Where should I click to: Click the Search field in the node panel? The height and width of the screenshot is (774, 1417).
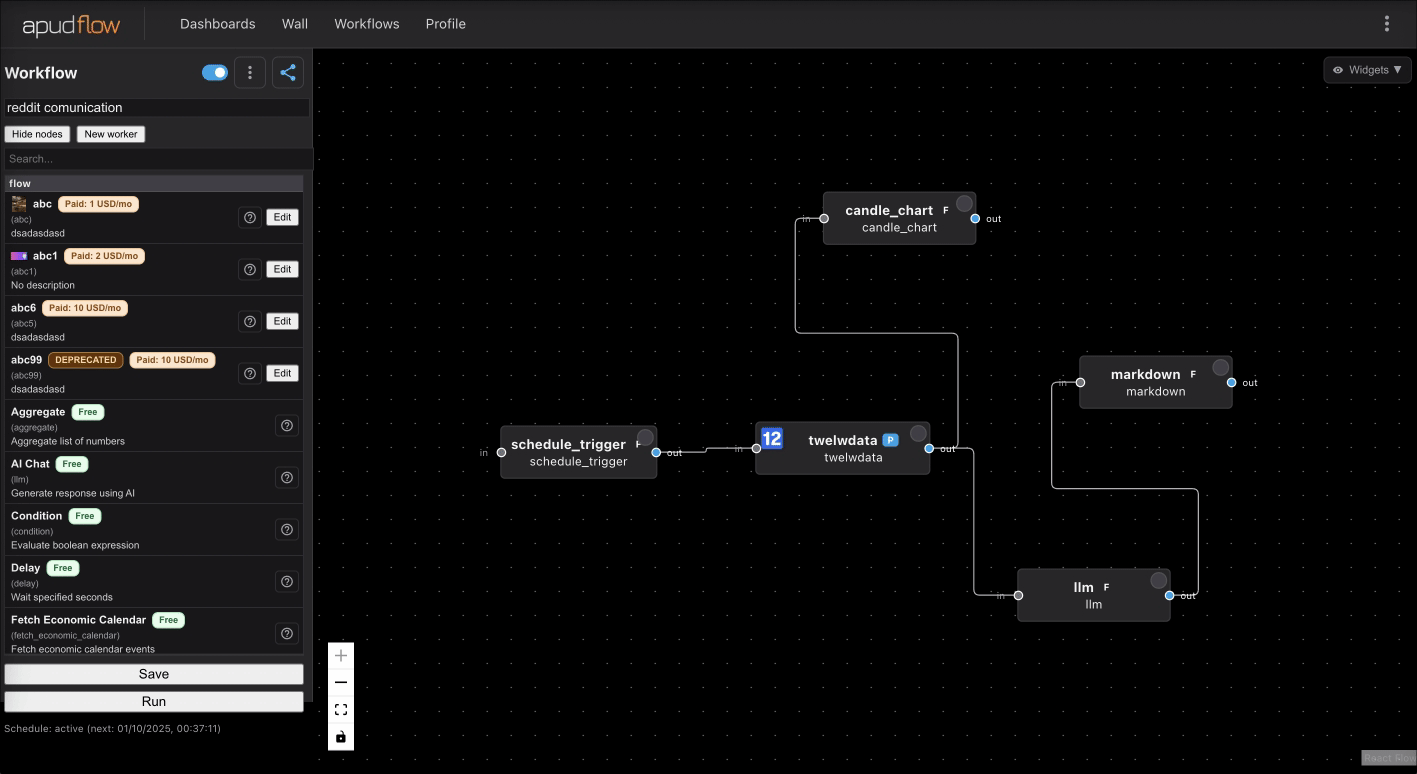pyautogui.click(x=154, y=158)
